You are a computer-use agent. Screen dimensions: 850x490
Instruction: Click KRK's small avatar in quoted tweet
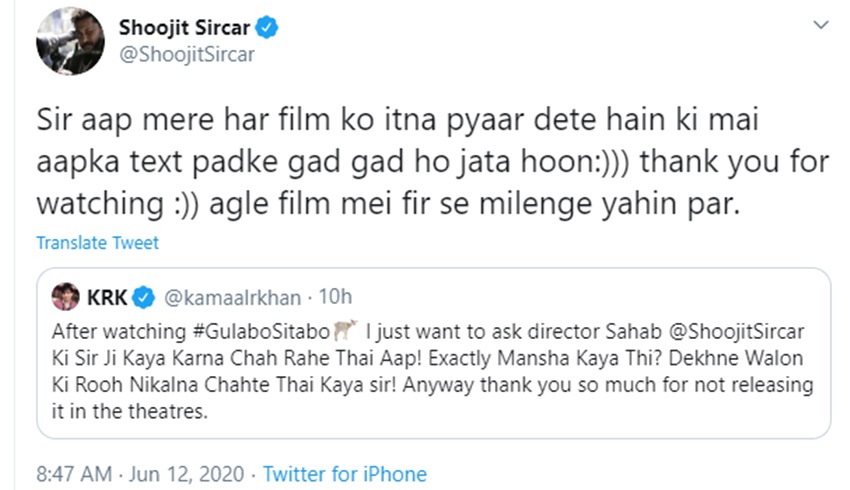coord(65,297)
